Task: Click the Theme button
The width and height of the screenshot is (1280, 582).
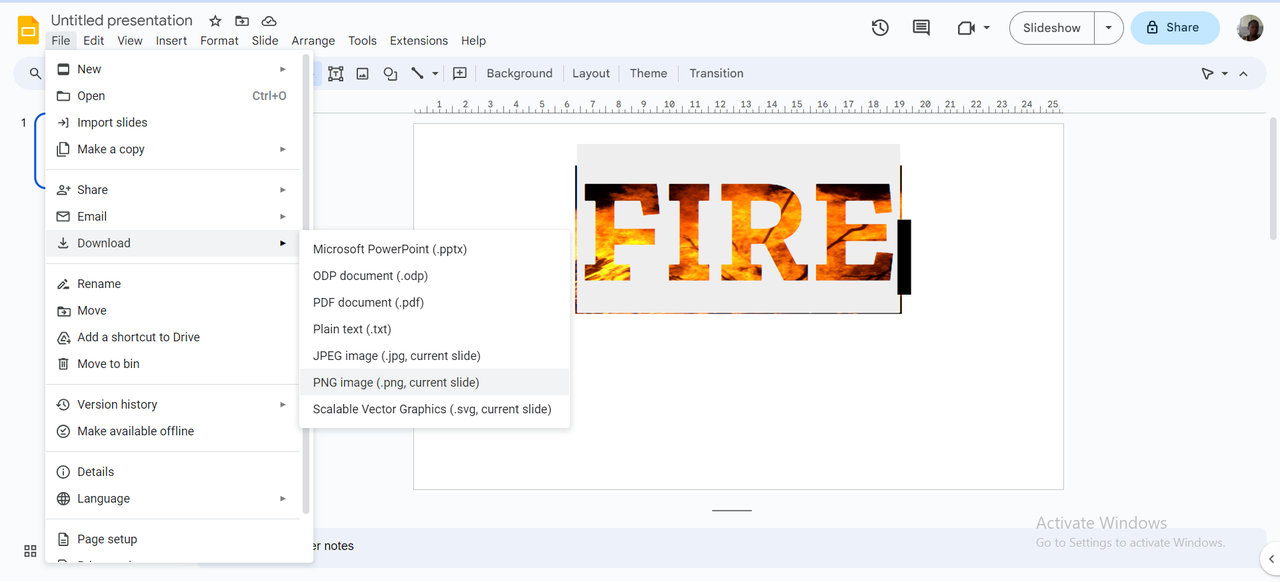Action: (x=648, y=74)
